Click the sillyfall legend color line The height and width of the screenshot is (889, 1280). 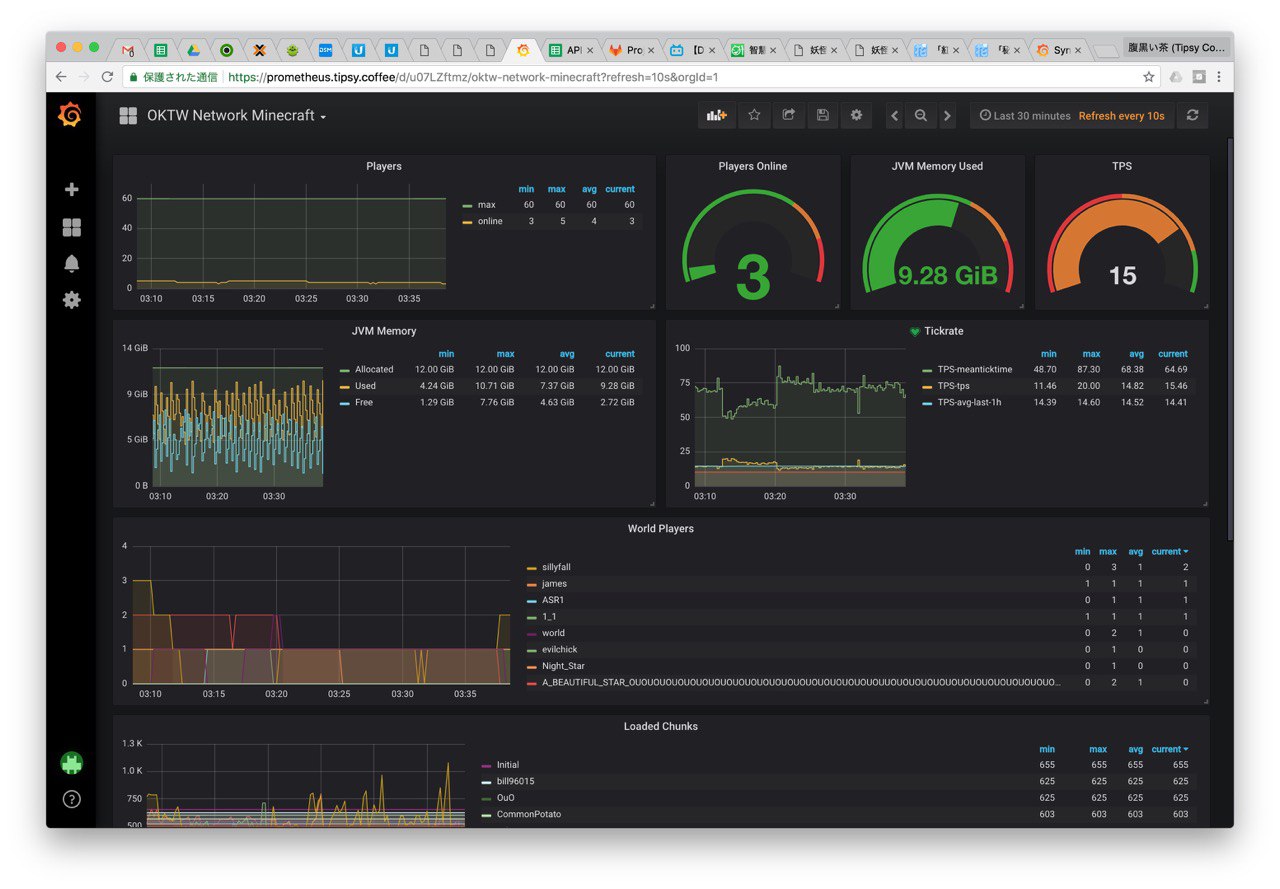coord(532,568)
